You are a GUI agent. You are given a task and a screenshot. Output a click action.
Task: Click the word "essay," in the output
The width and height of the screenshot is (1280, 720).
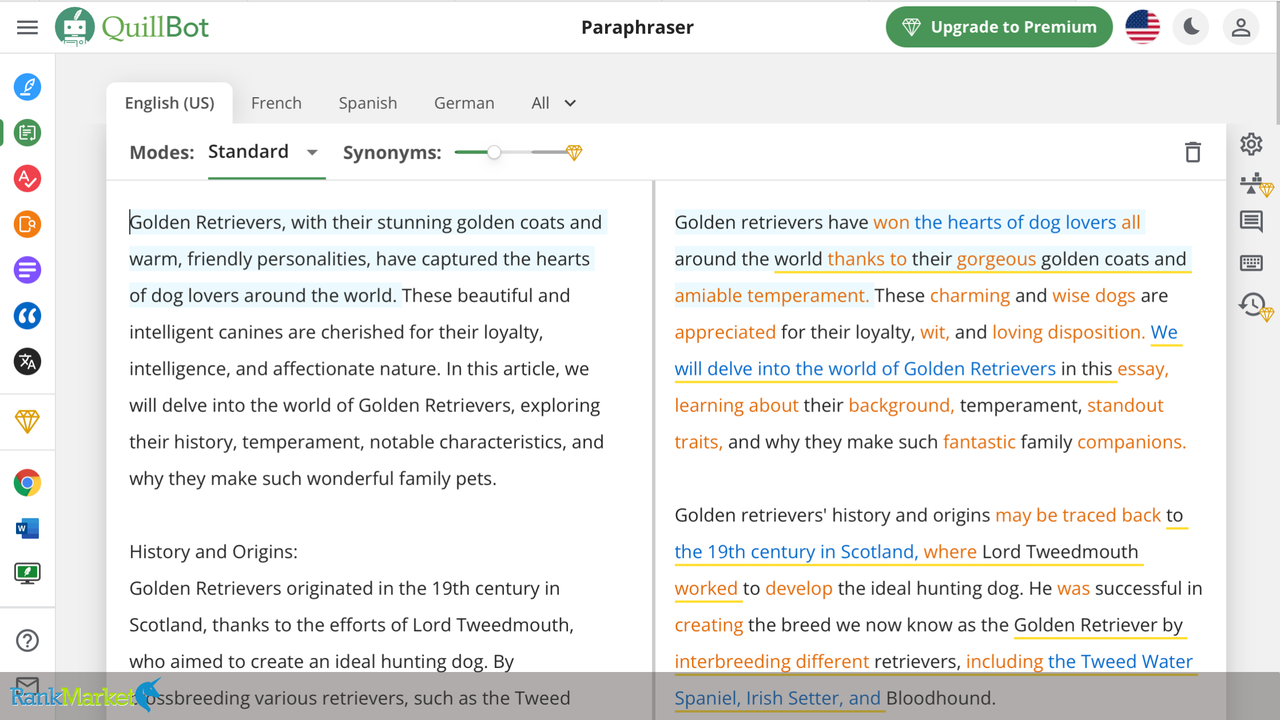pyautogui.click(x=1143, y=369)
